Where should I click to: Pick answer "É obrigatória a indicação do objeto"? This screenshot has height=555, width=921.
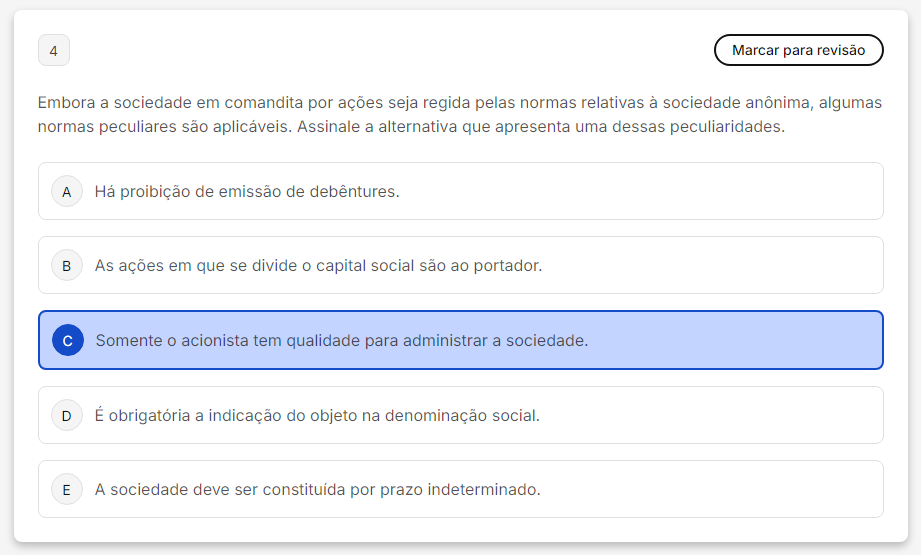coord(317,415)
